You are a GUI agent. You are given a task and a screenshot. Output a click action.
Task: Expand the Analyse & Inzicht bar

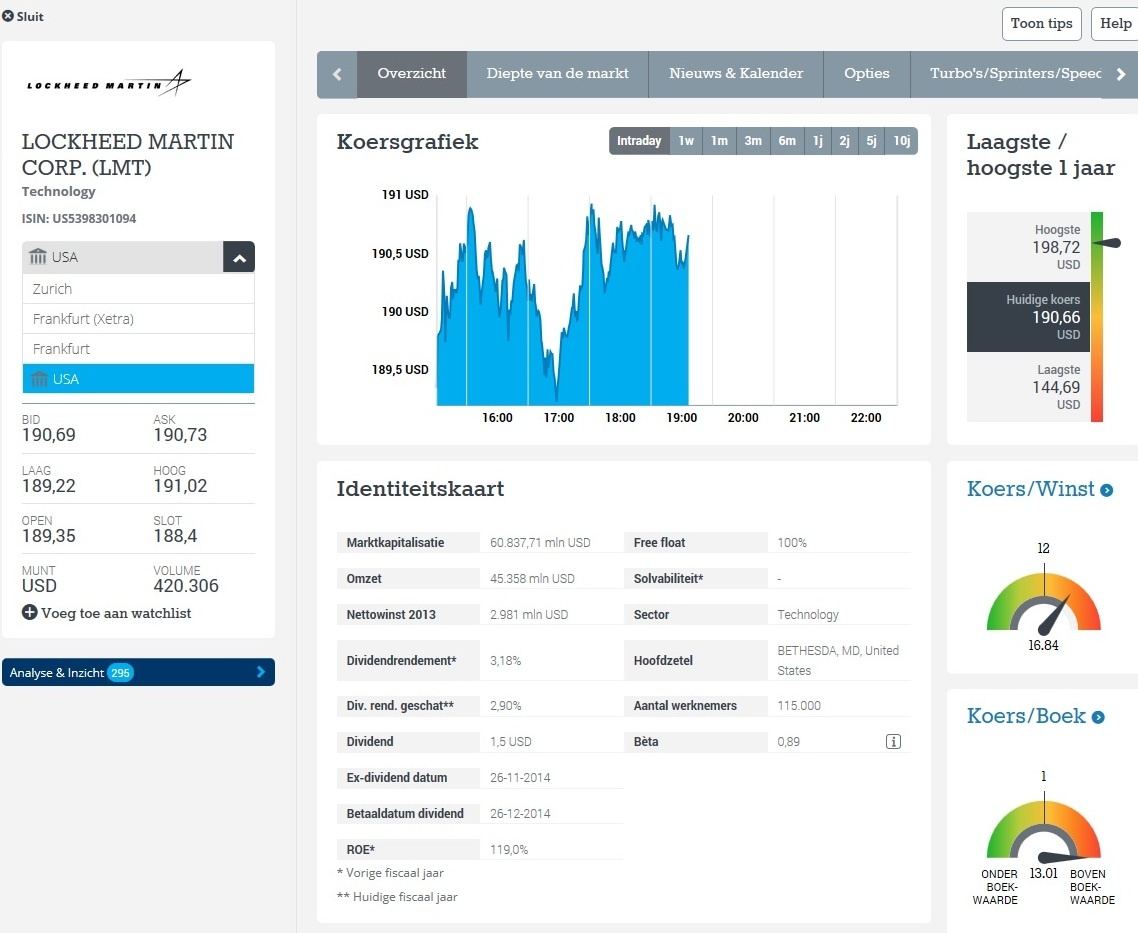click(x=138, y=672)
